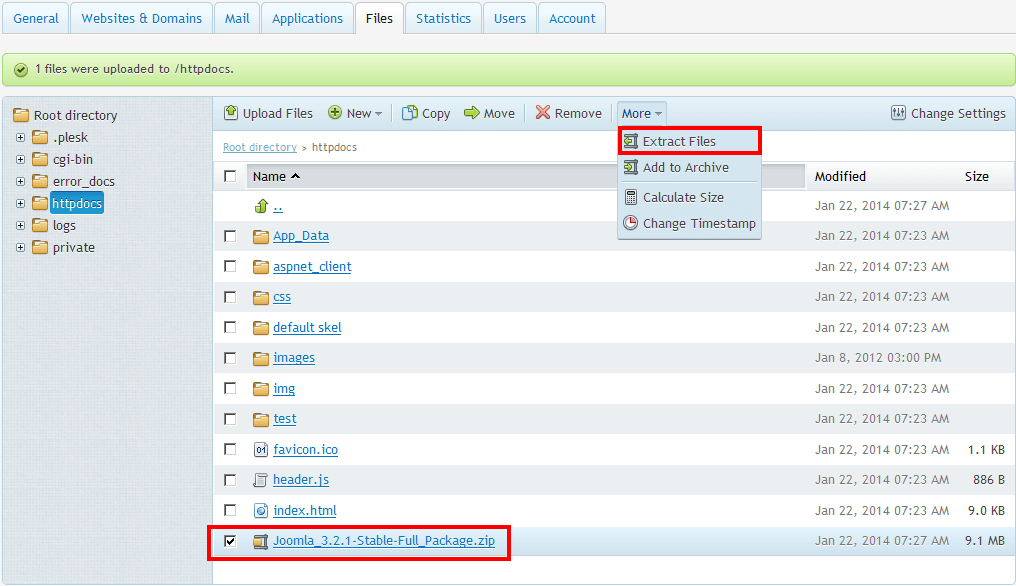Click the Copy toolbar icon
The height and width of the screenshot is (586, 1016).
[x=410, y=113]
